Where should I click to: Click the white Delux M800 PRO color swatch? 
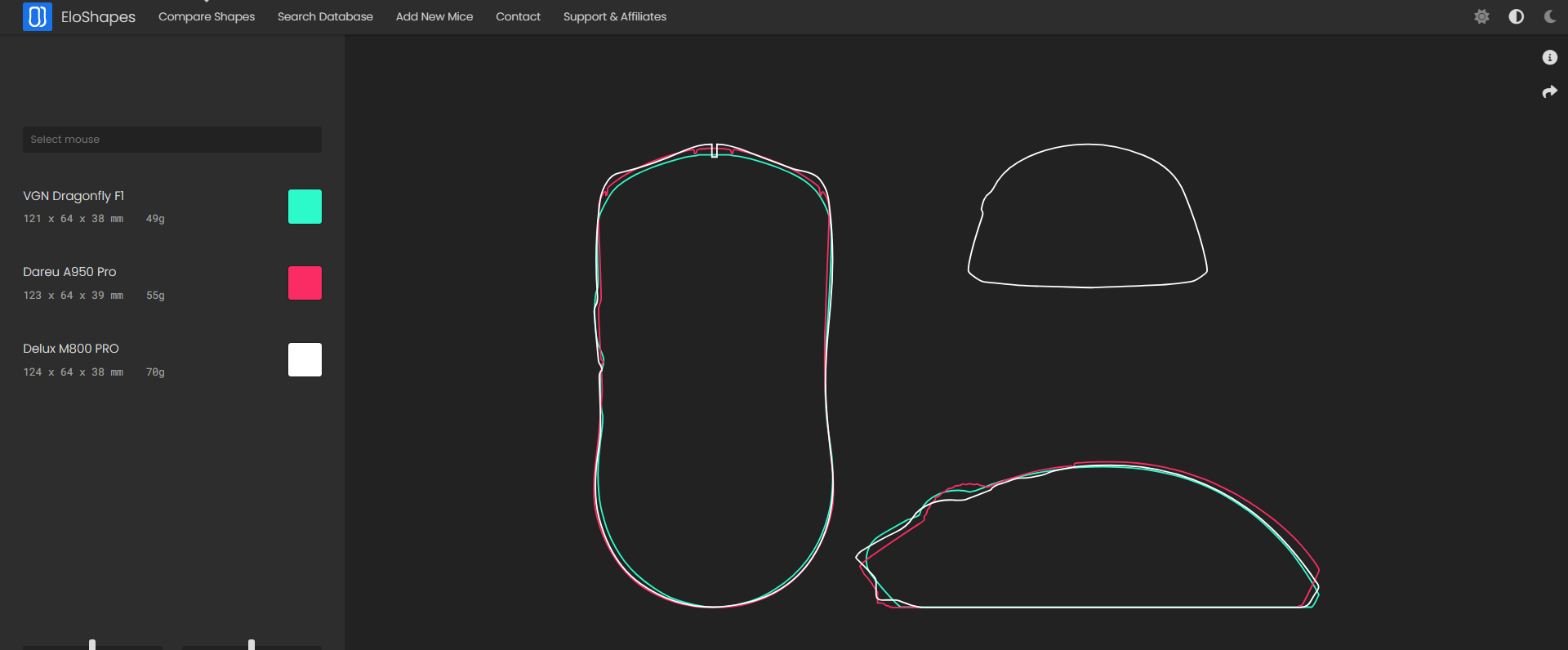coord(305,359)
